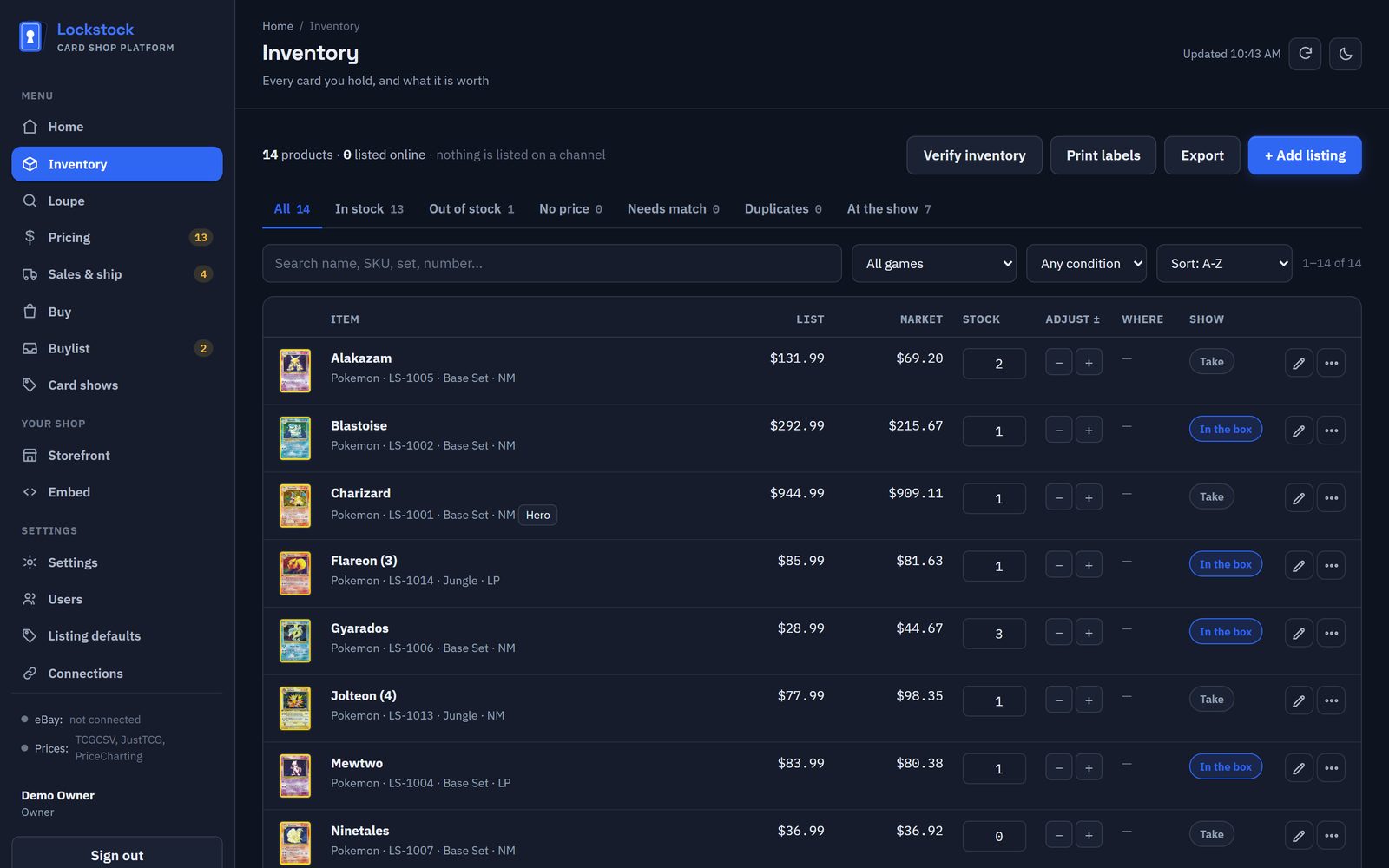Go to Pricing in the sidebar

[x=117, y=237]
